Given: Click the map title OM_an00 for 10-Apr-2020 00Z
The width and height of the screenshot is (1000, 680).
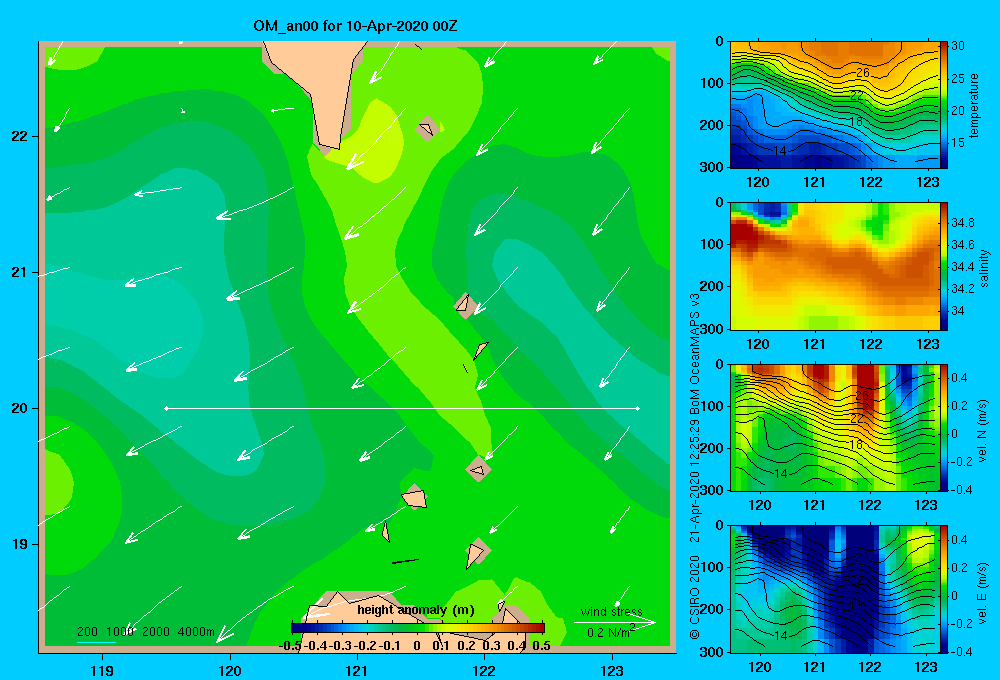Looking at the screenshot, I should pos(355,26).
